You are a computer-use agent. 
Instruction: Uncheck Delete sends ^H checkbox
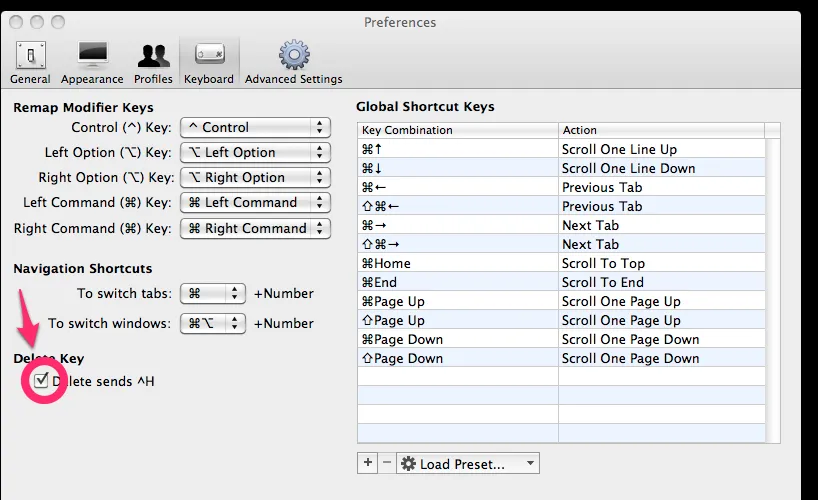pyautogui.click(x=41, y=381)
